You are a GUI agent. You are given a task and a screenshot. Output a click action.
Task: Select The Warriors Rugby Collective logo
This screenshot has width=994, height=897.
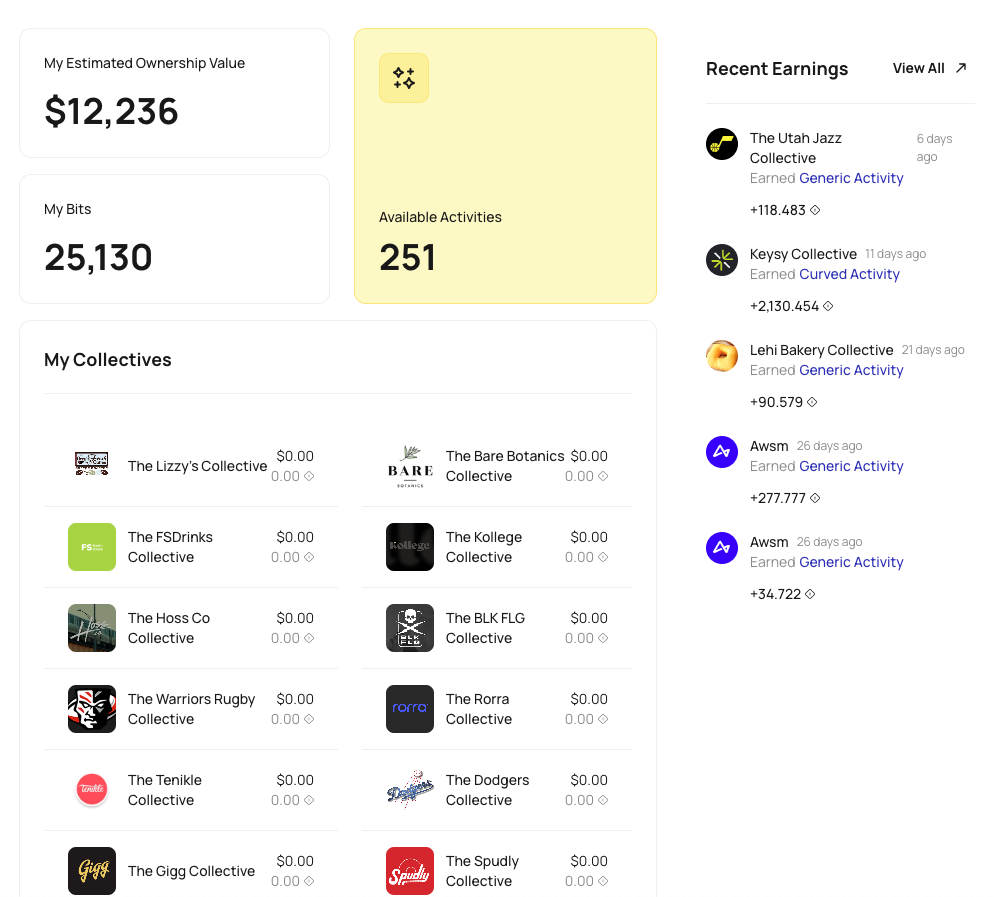pos(92,709)
